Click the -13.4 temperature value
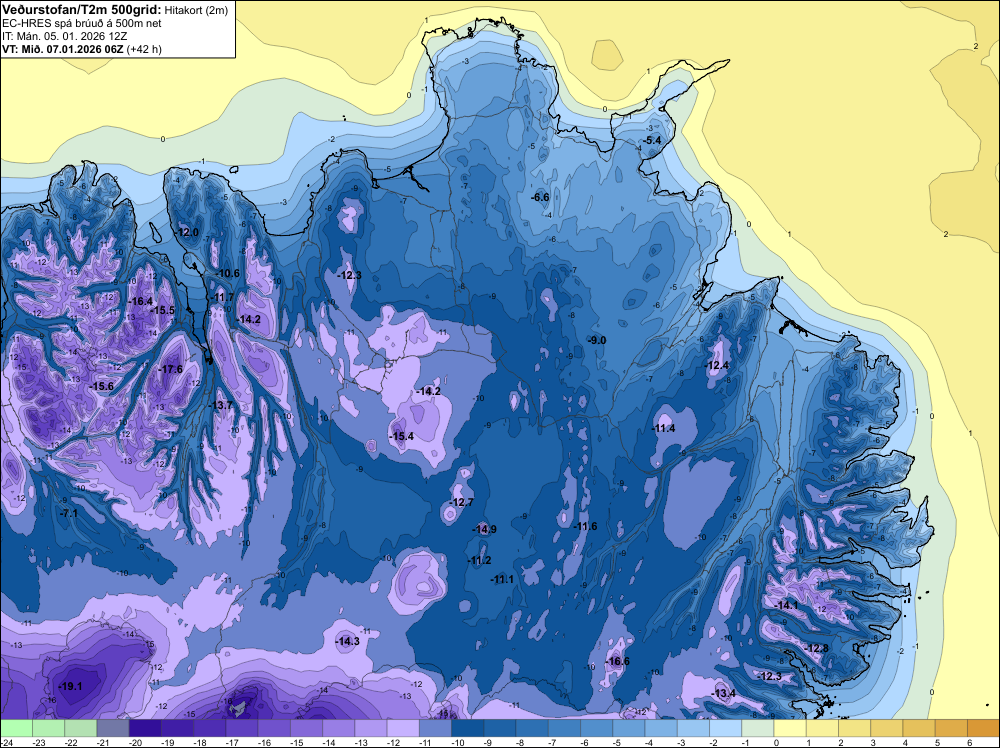Image resolution: width=1000 pixels, height=748 pixels. (723, 694)
